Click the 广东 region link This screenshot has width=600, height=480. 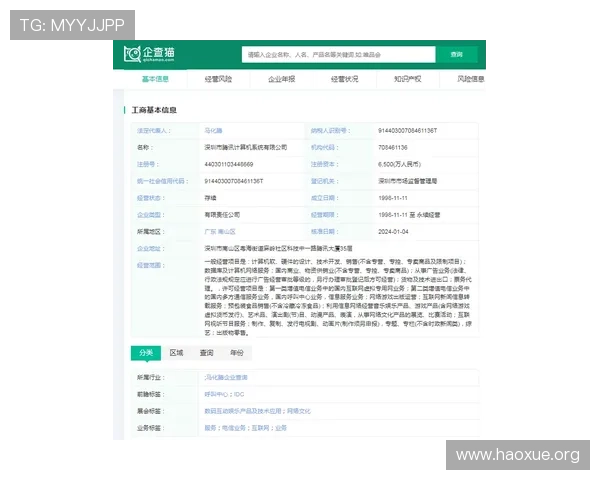[210, 232]
